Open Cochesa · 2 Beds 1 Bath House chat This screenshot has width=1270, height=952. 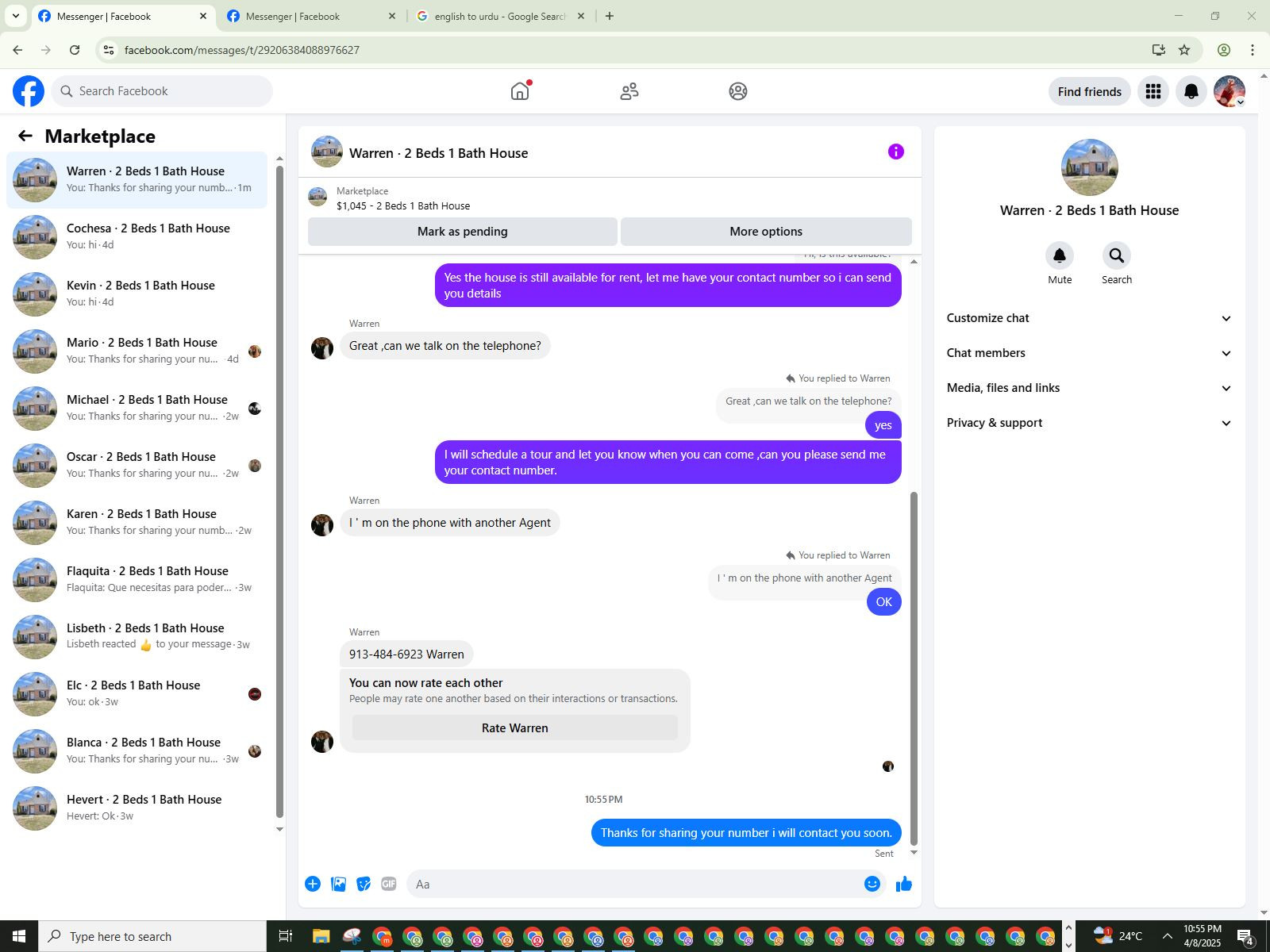(x=137, y=236)
